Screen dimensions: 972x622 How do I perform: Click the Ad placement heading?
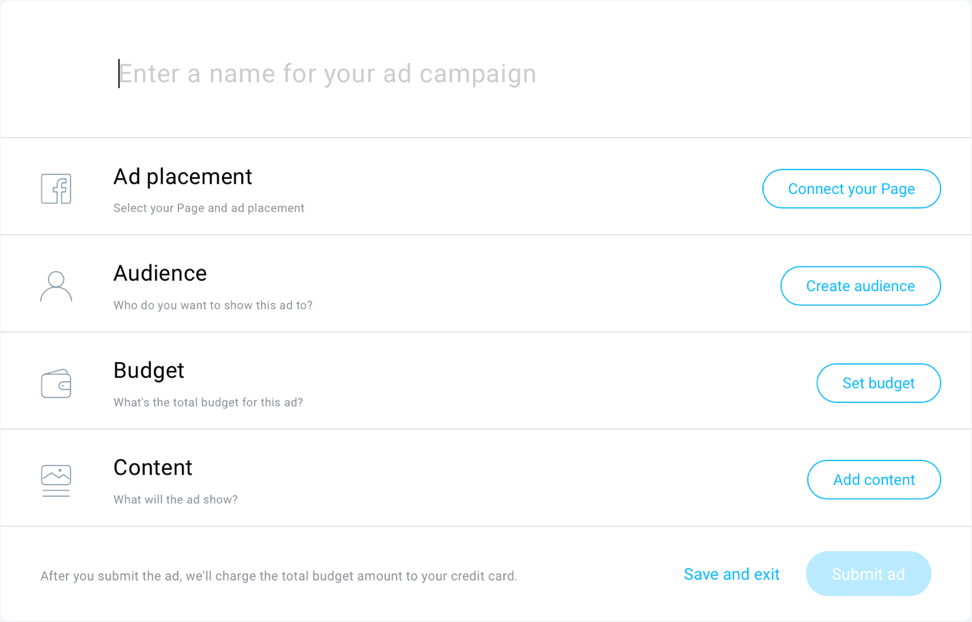click(183, 177)
